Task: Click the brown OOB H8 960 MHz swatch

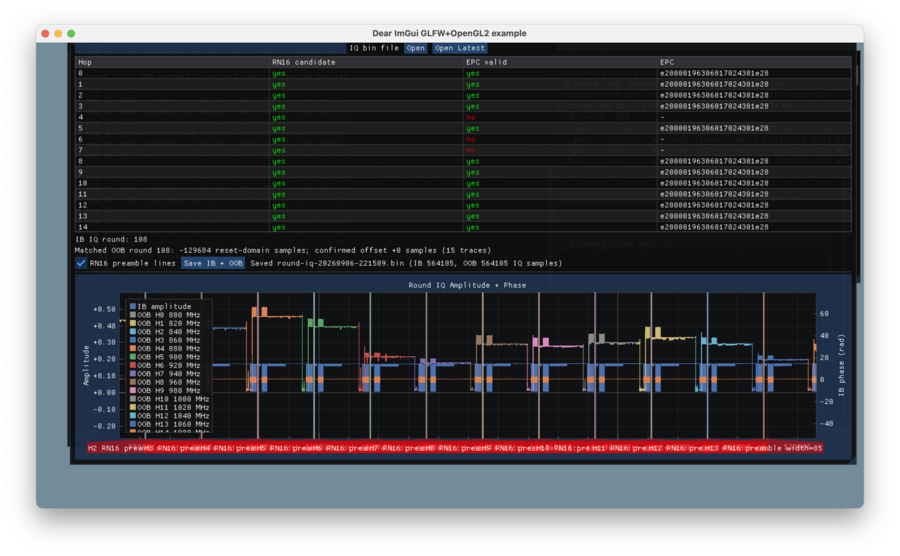Action: pyautogui.click(x=133, y=382)
